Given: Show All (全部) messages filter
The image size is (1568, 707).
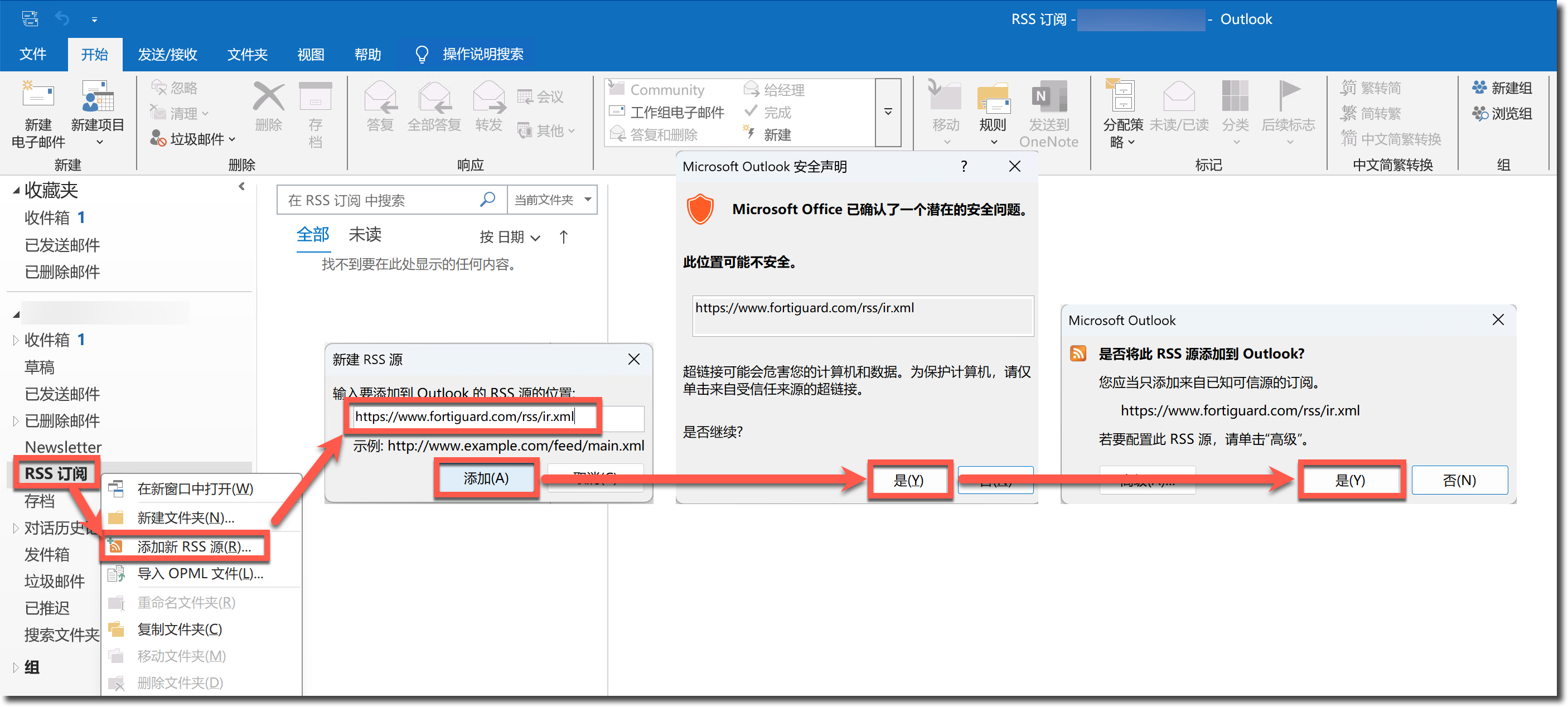Looking at the screenshot, I should (x=313, y=235).
